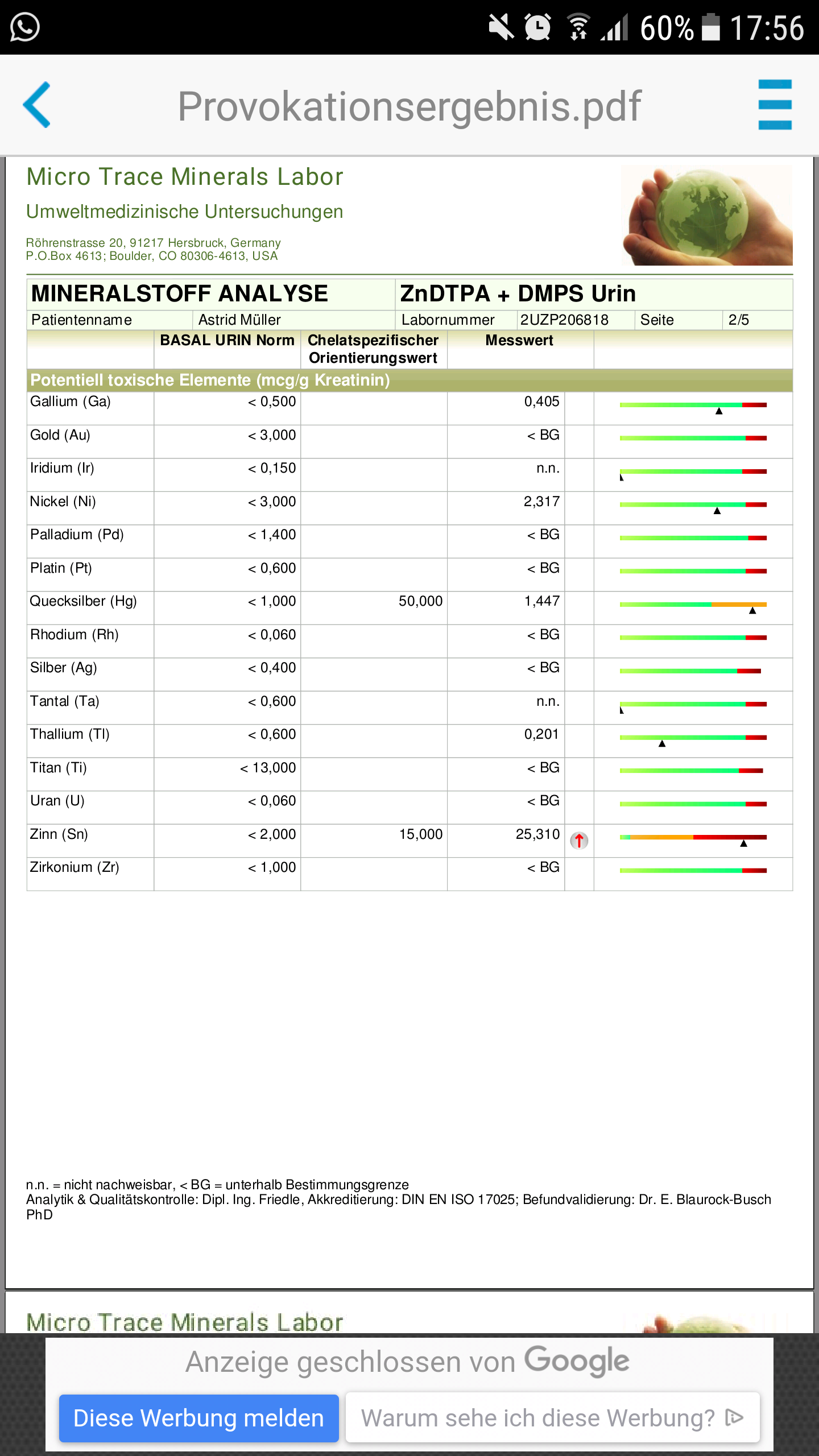Screen dimensions: 819x1456
Task: Tap the Zinn (Sn) range bar
Action: 693,837
